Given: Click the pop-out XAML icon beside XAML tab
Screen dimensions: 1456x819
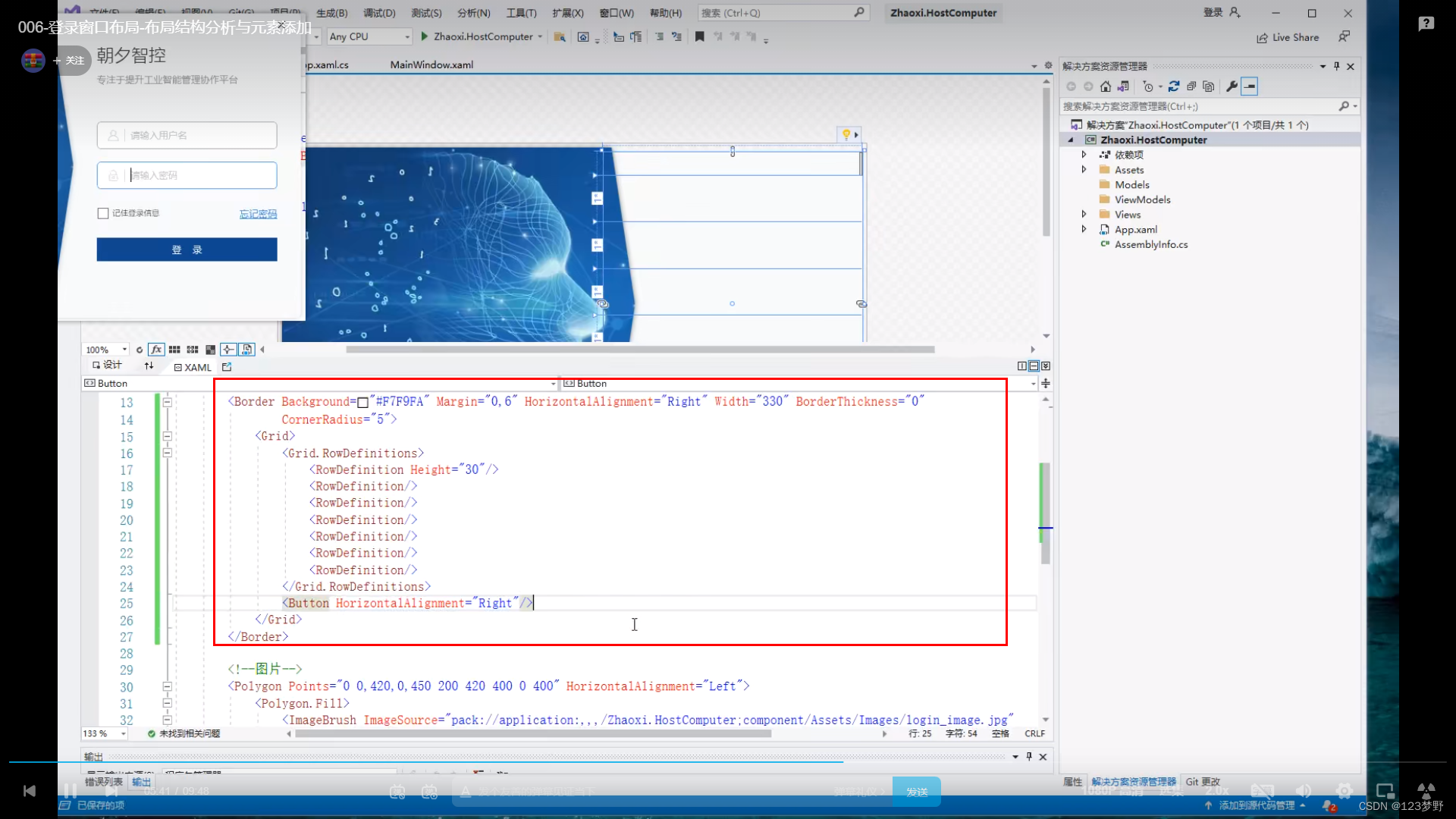Looking at the screenshot, I should pyautogui.click(x=227, y=367).
